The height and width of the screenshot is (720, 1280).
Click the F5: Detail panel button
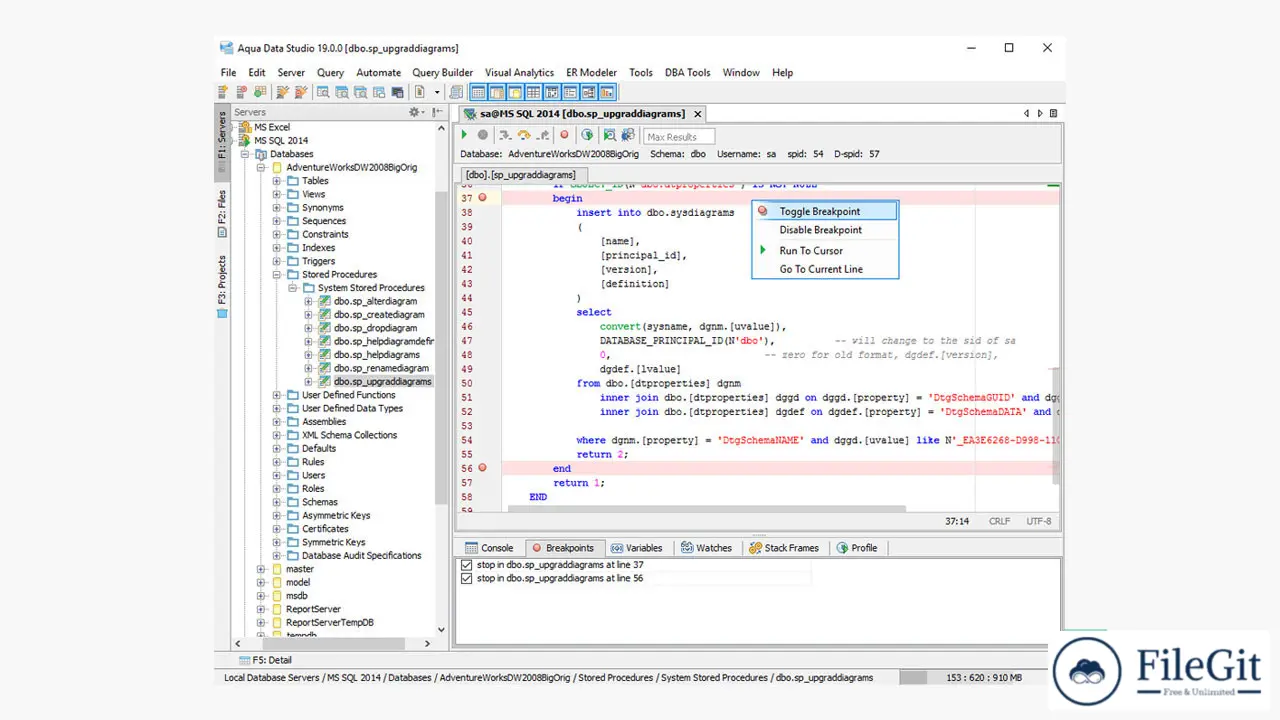pyautogui.click(x=265, y=660)
